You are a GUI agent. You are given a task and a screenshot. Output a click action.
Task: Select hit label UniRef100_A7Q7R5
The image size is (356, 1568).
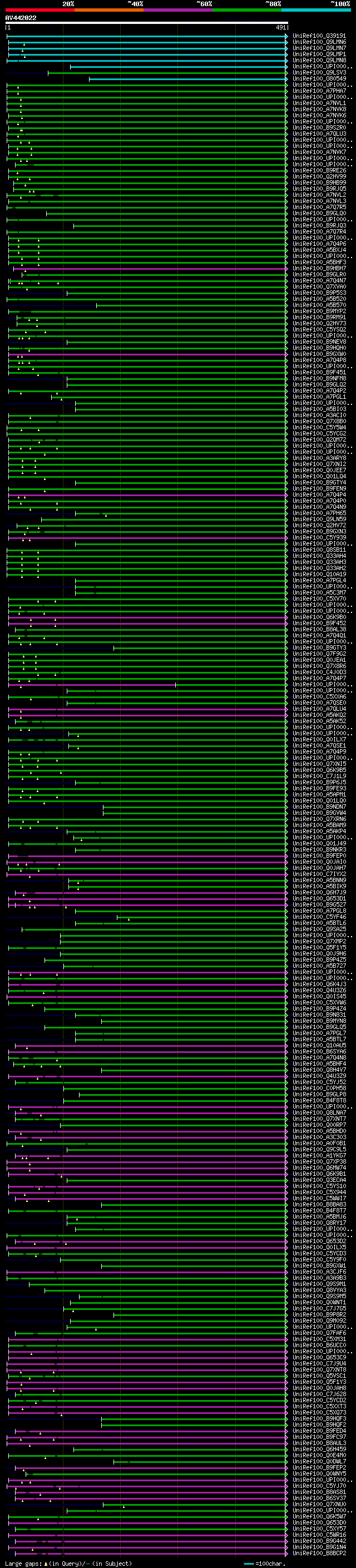319,207
